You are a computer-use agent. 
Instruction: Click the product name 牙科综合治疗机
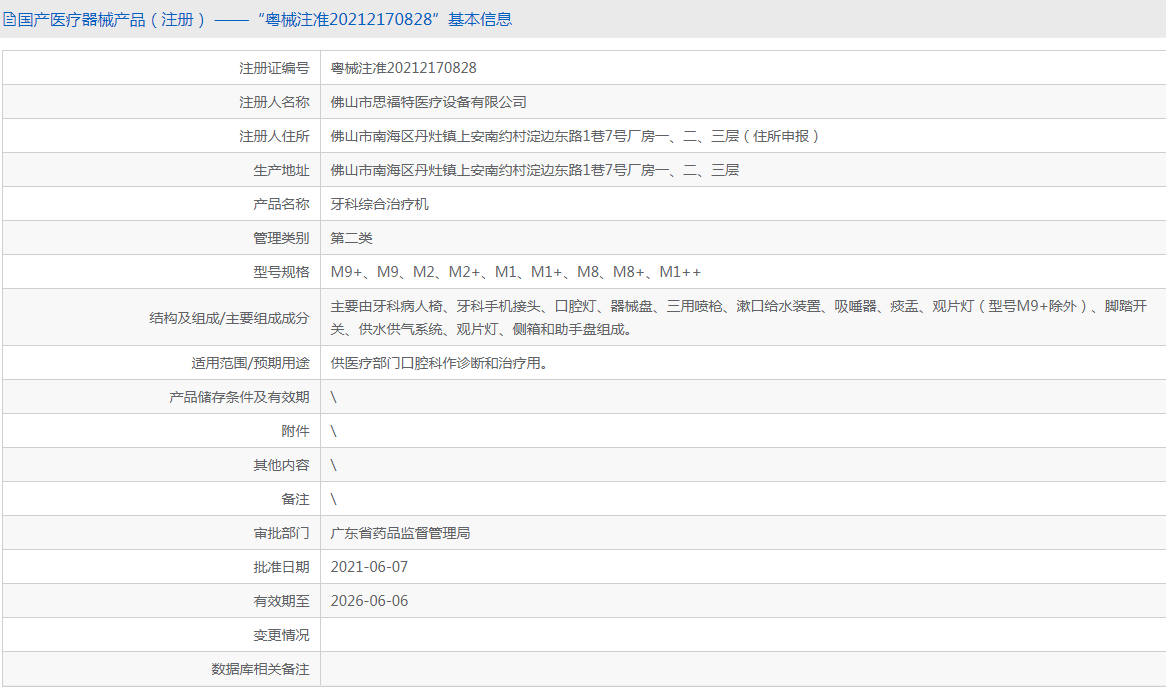click(x=380, y=204)
